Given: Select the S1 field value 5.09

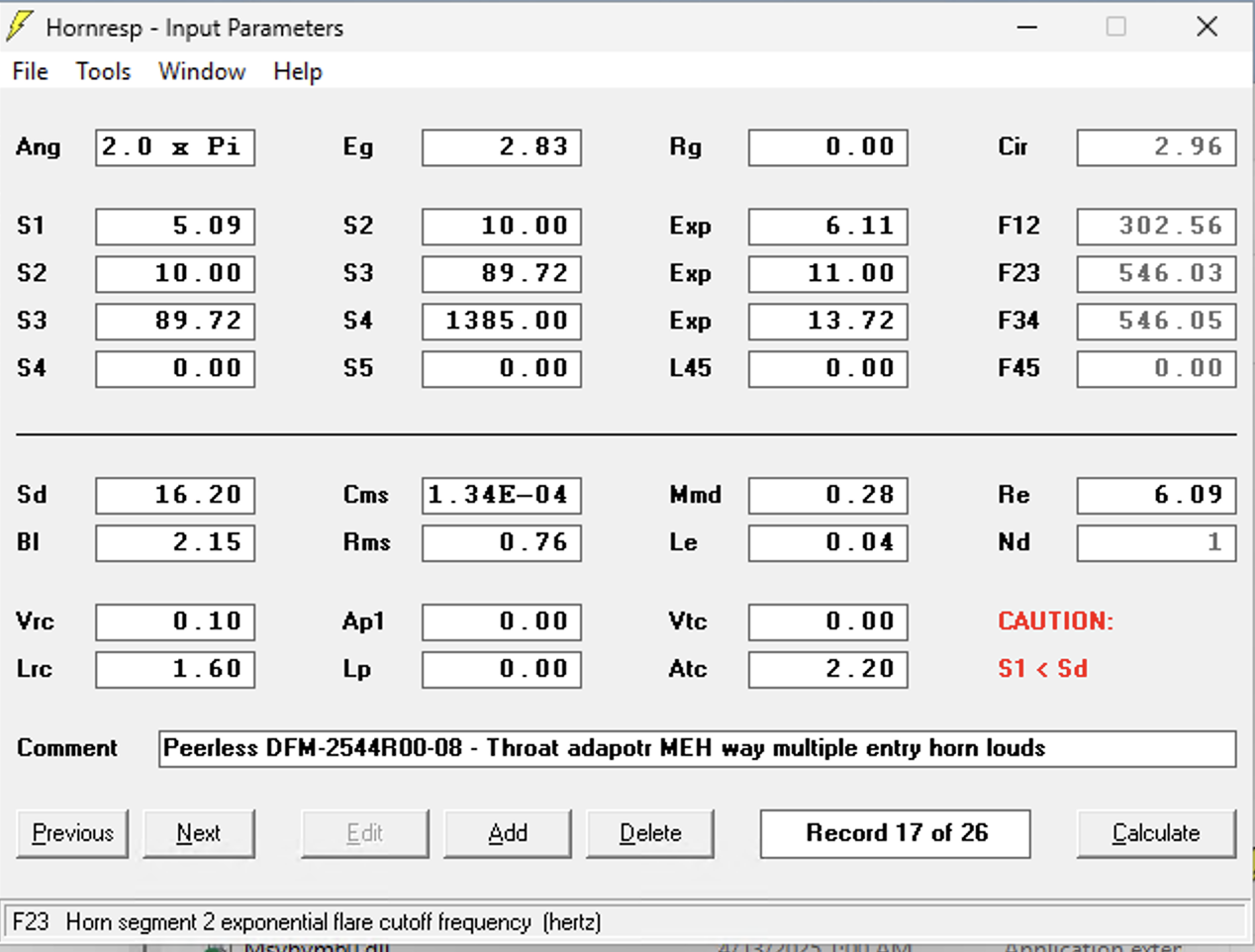Looking at the screenshot, I should [175, 227].
